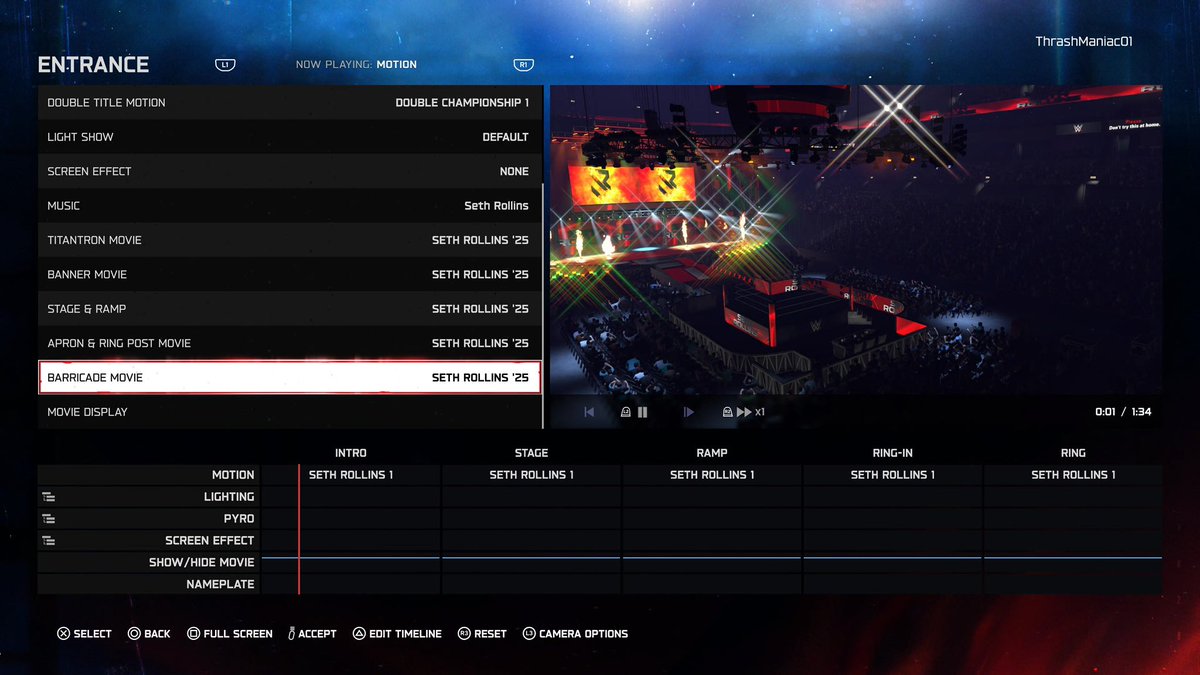Open the MUSIC Seth Rollins row
Viewport: 1200px width, 675px height.
[x=289, y=206]
